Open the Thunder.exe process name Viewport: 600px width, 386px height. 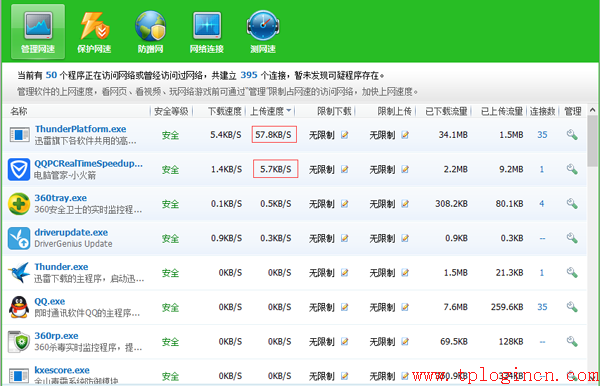pyautogui.click(x=61, y=267)
